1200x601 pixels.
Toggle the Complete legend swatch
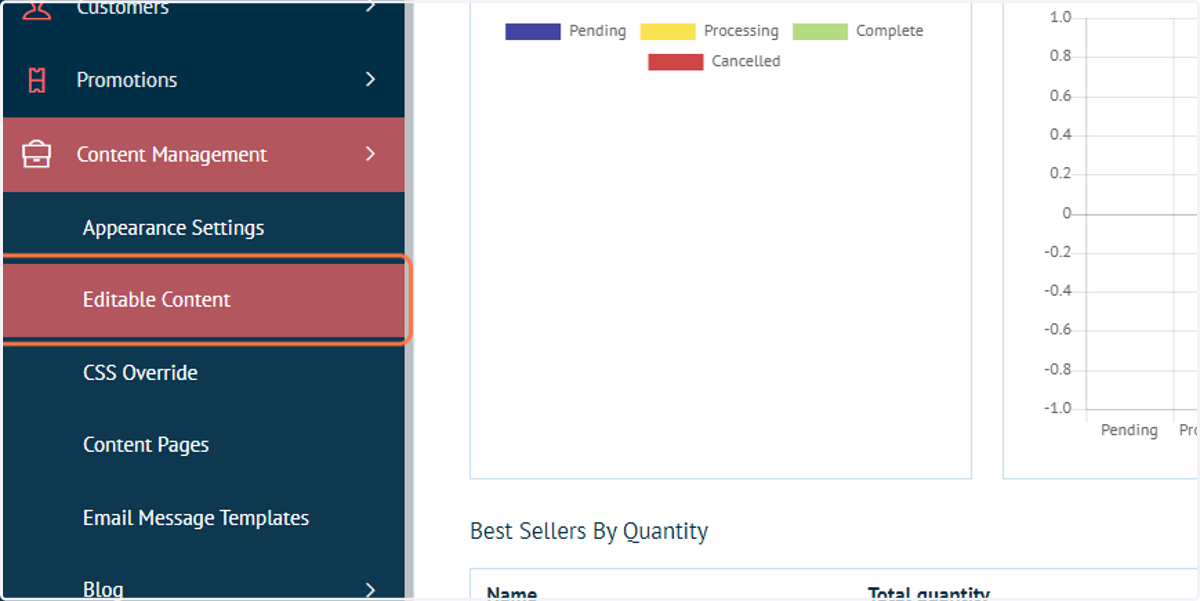click(x=820, y=31)
